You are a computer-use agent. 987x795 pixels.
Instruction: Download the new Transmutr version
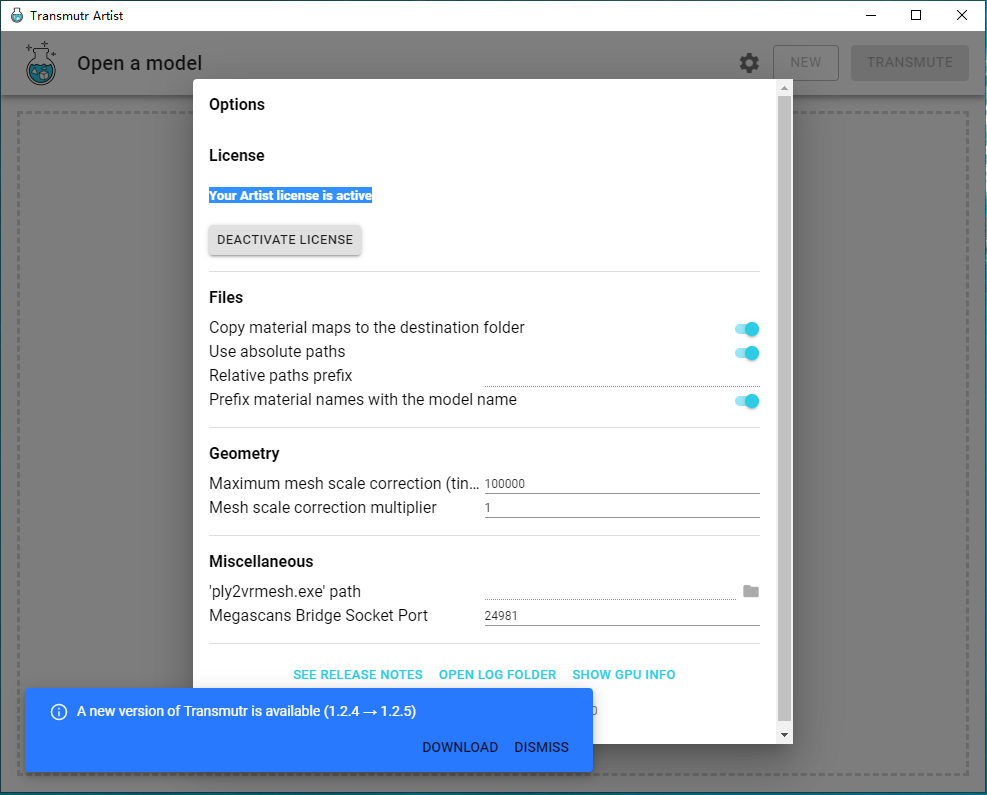pos(460,747)
